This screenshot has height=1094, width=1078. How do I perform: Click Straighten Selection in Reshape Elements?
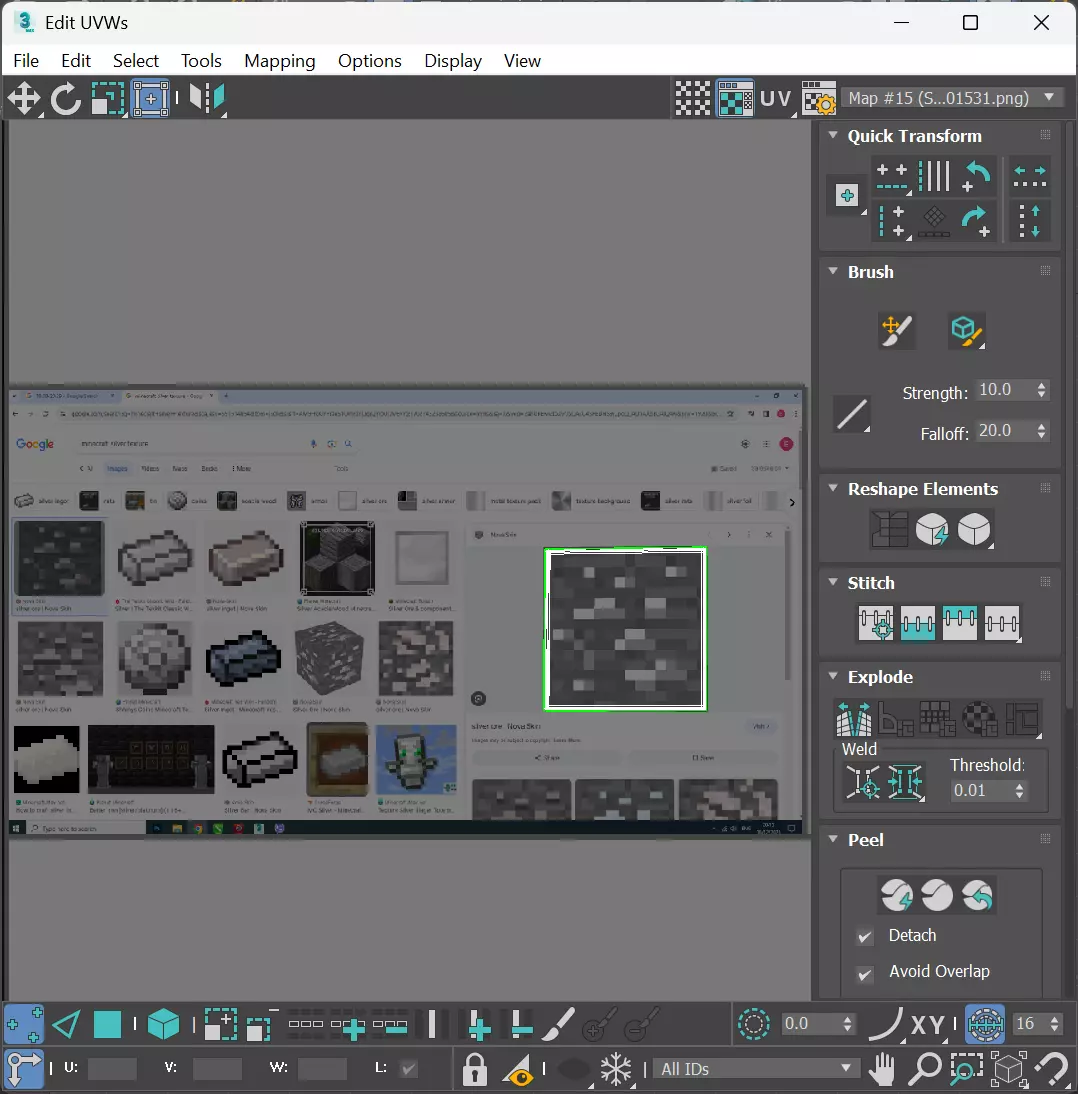coord(890,530)
